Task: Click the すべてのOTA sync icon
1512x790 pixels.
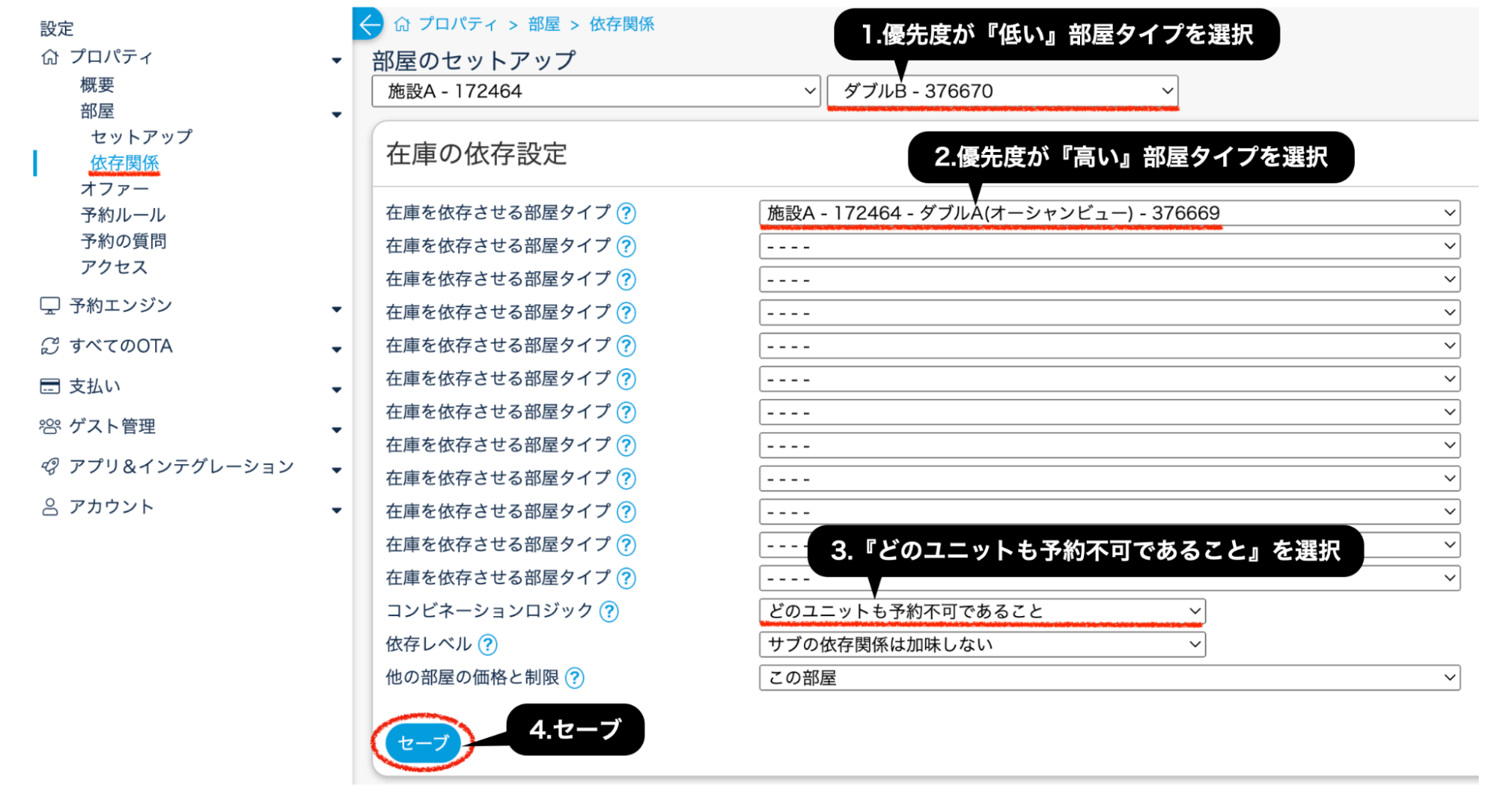Action: 50,346
